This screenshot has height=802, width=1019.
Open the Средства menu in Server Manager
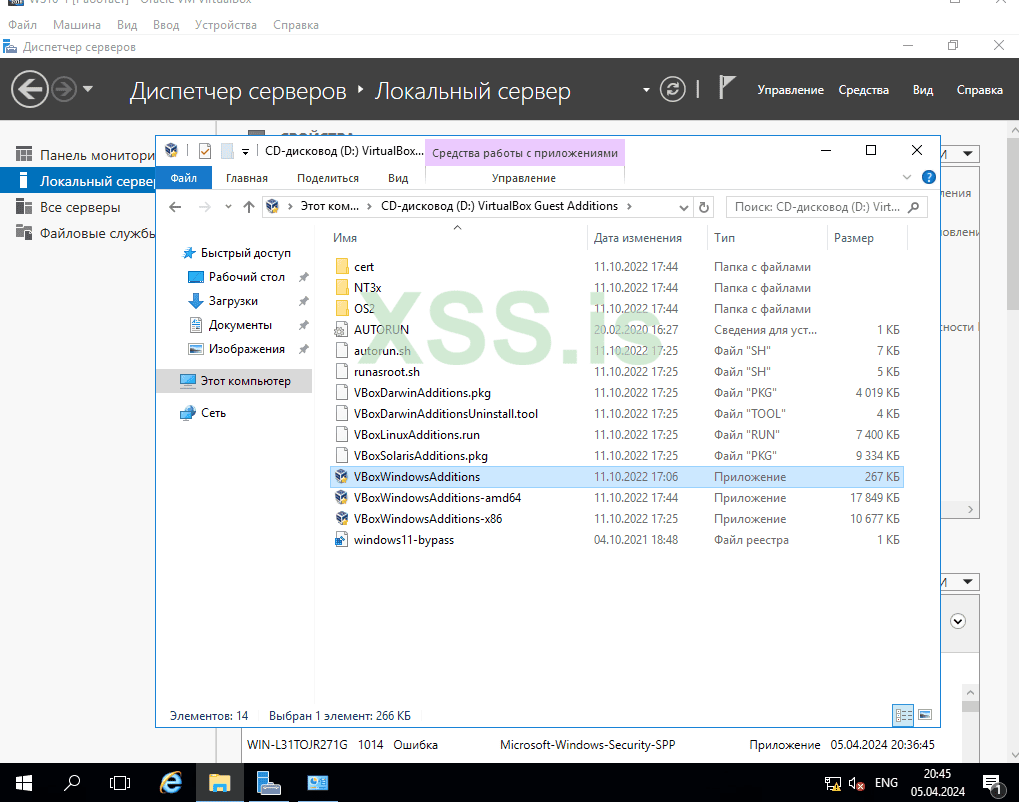864,90
